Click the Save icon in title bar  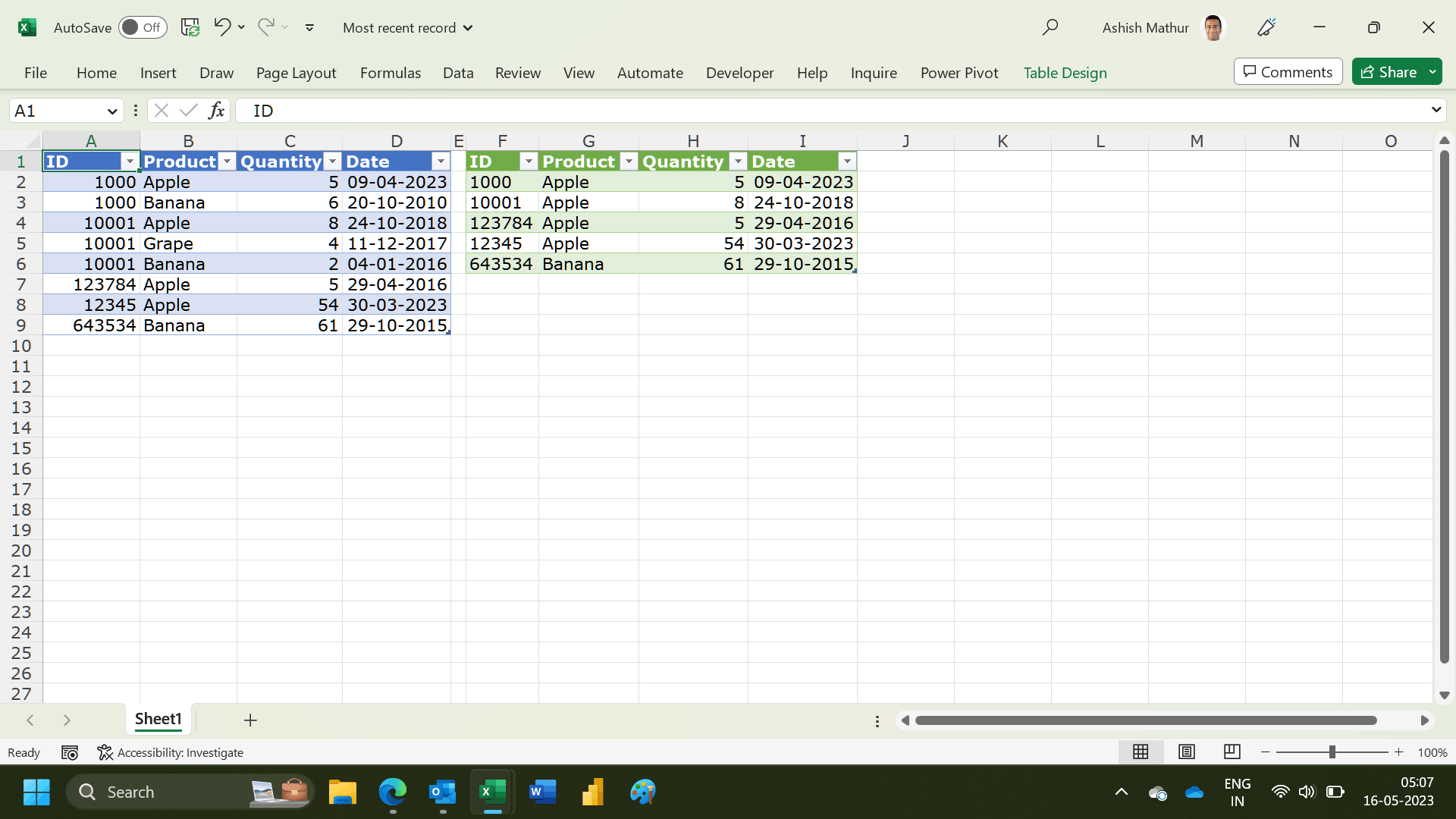[x=190, y=27]
